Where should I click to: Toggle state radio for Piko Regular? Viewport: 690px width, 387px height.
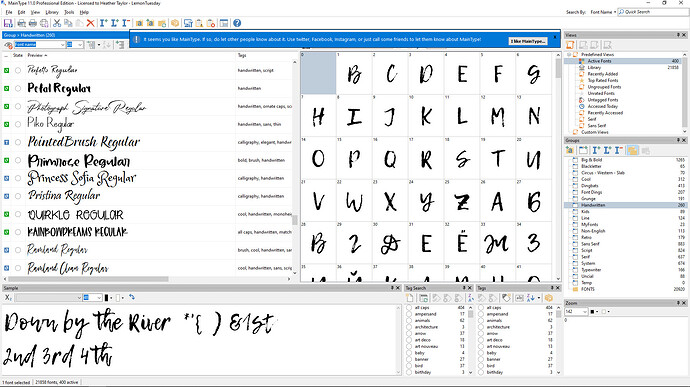[18, 125]
